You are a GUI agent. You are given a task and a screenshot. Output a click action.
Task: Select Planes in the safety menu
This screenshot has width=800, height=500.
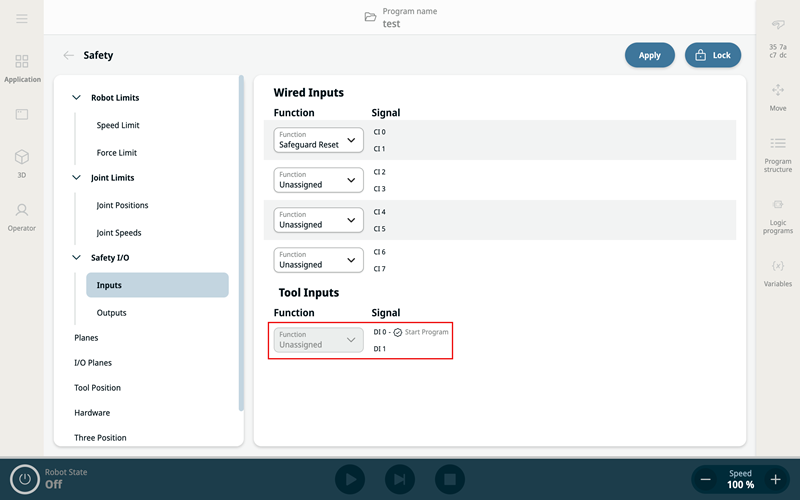point(86,338)
